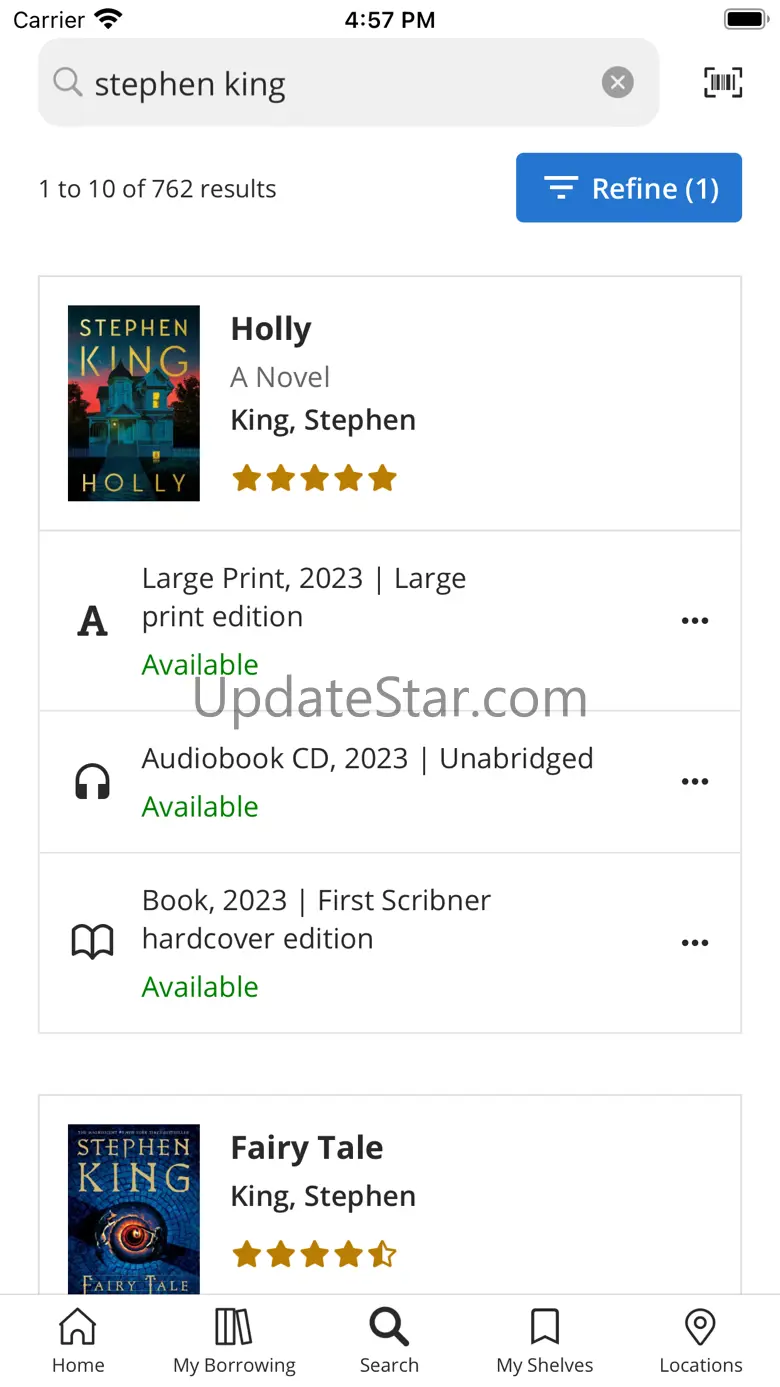Open more options for Audiobook CD
Screen dimensions: 780x1387
point(695,782)
